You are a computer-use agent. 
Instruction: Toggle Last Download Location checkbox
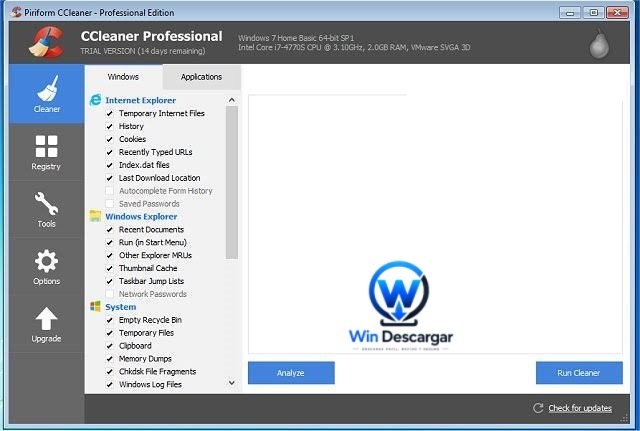point(109,178)
